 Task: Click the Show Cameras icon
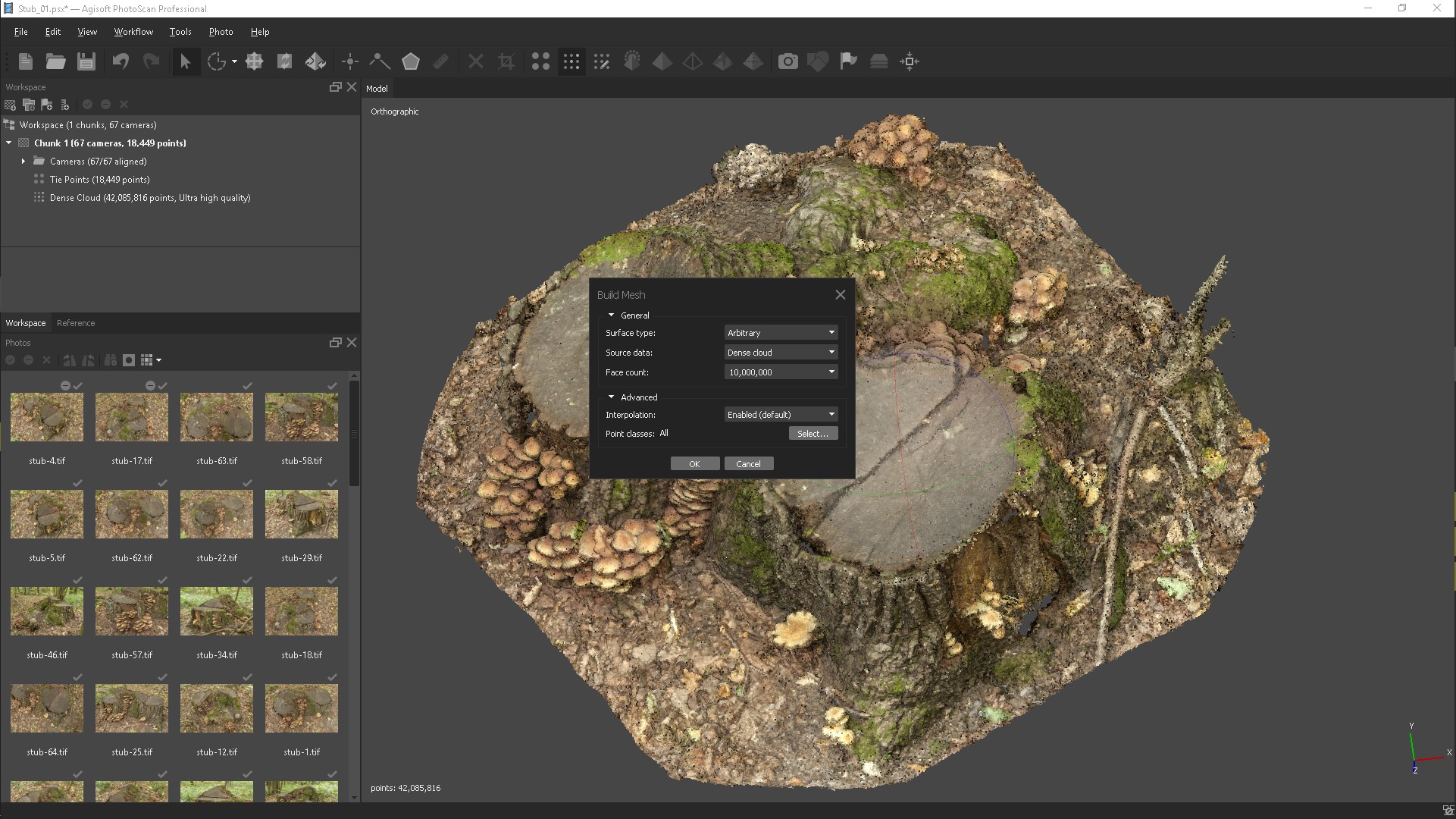(x=787, y=61)
